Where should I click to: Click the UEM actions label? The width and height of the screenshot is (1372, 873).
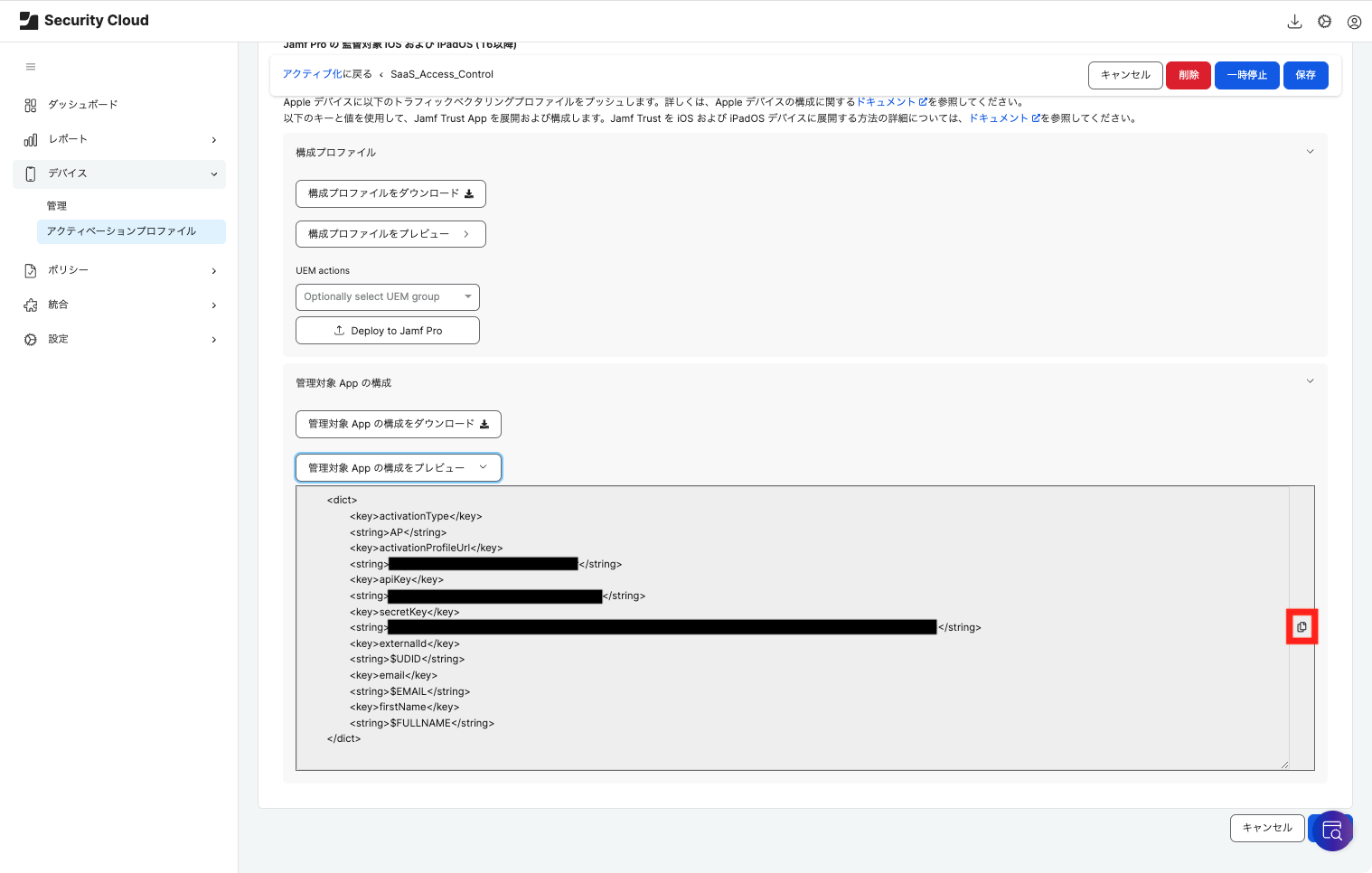[x=323, y=270]
